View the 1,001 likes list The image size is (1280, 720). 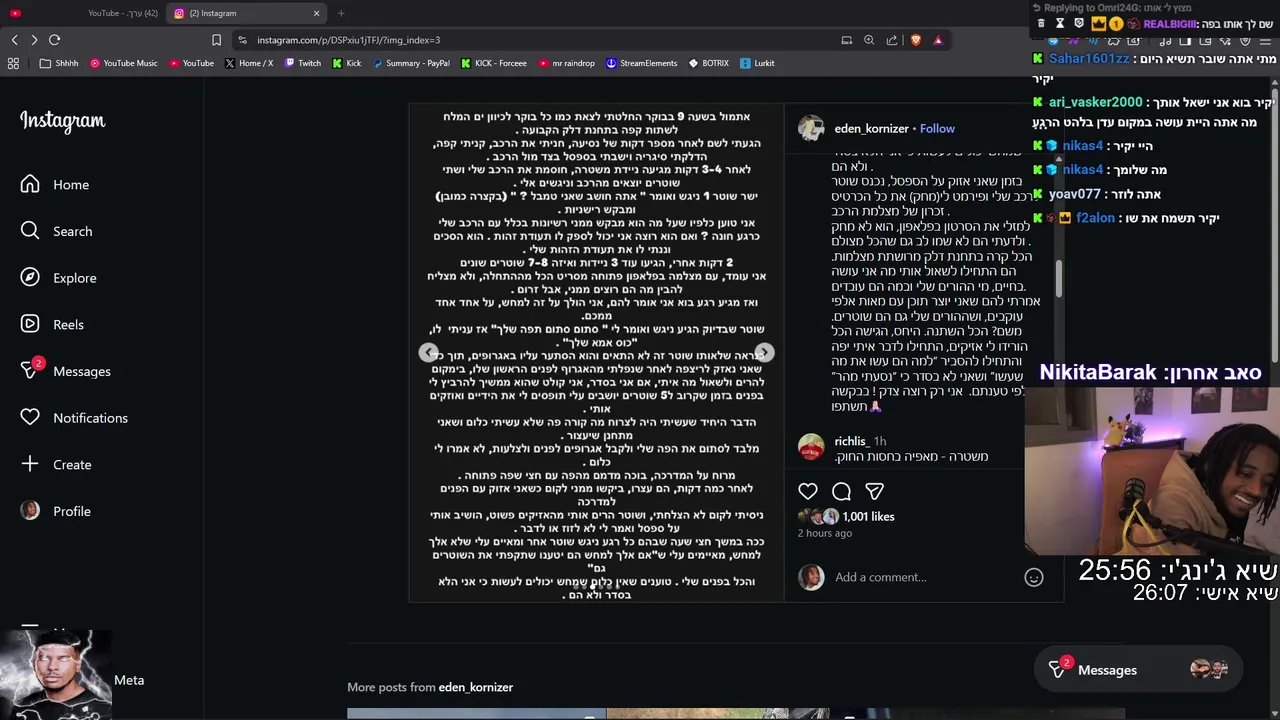(868, 516)
